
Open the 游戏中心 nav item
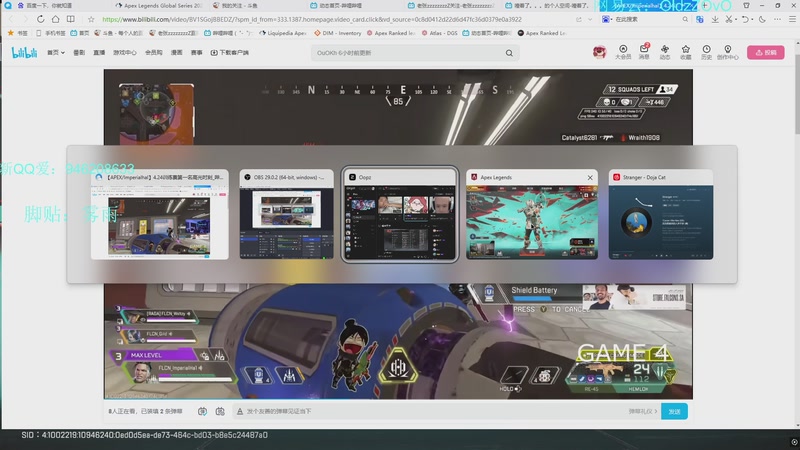[x=124, y=53]
